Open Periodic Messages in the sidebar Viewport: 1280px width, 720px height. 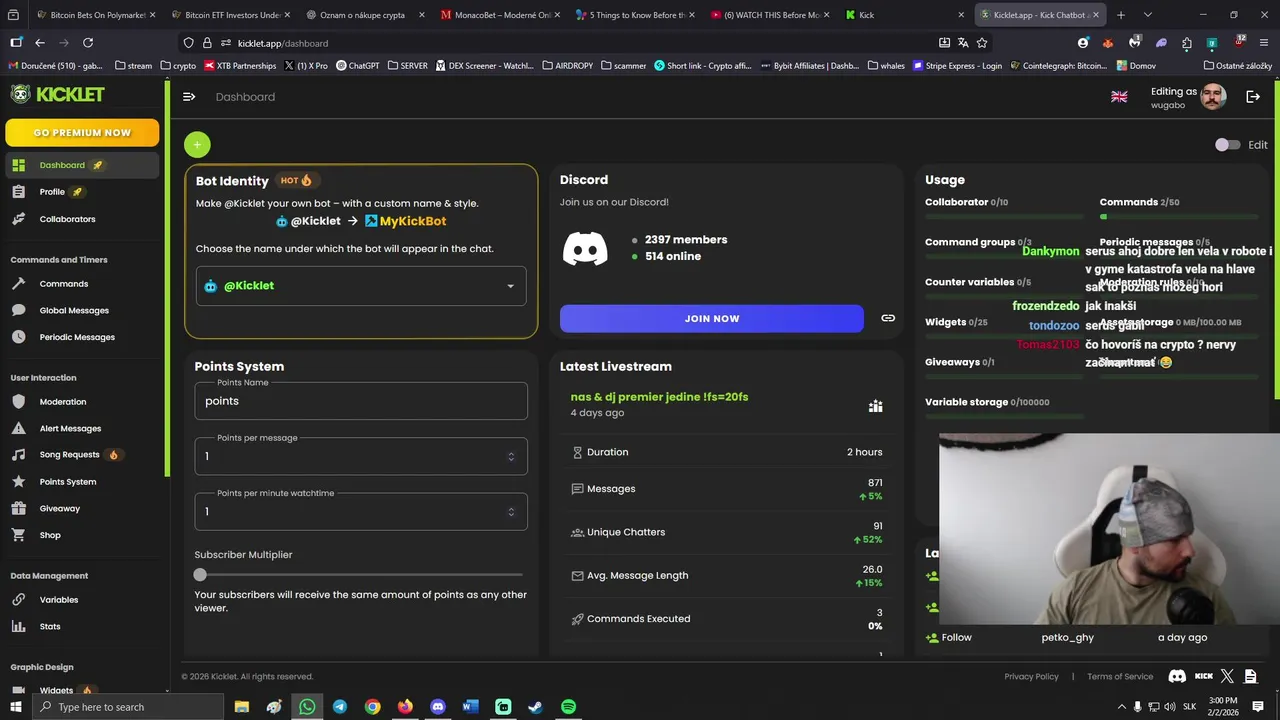coord(82,337)
